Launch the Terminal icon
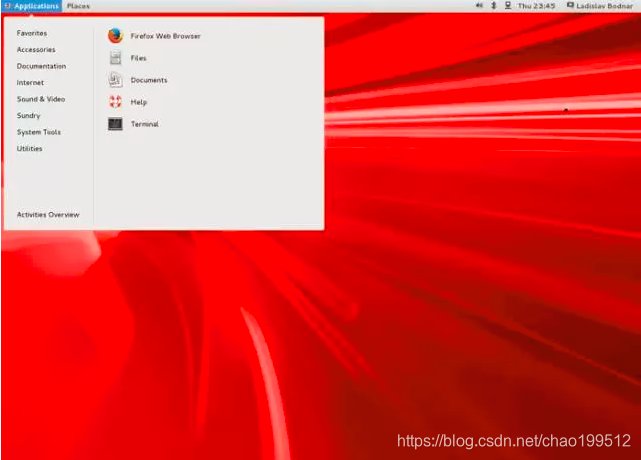The width and height of the screenshot is (641, 460). point(115,124)
